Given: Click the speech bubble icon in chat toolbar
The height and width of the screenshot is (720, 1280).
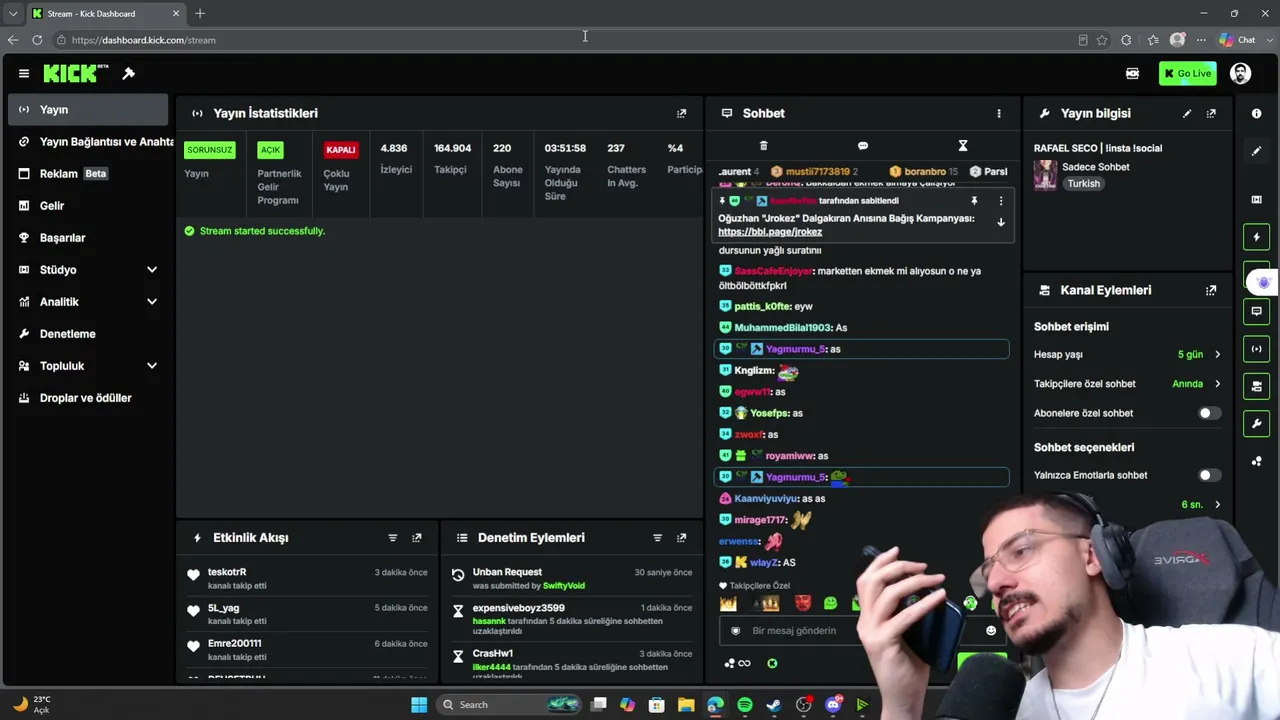Looking at the screenshot, I should point(863,146).
